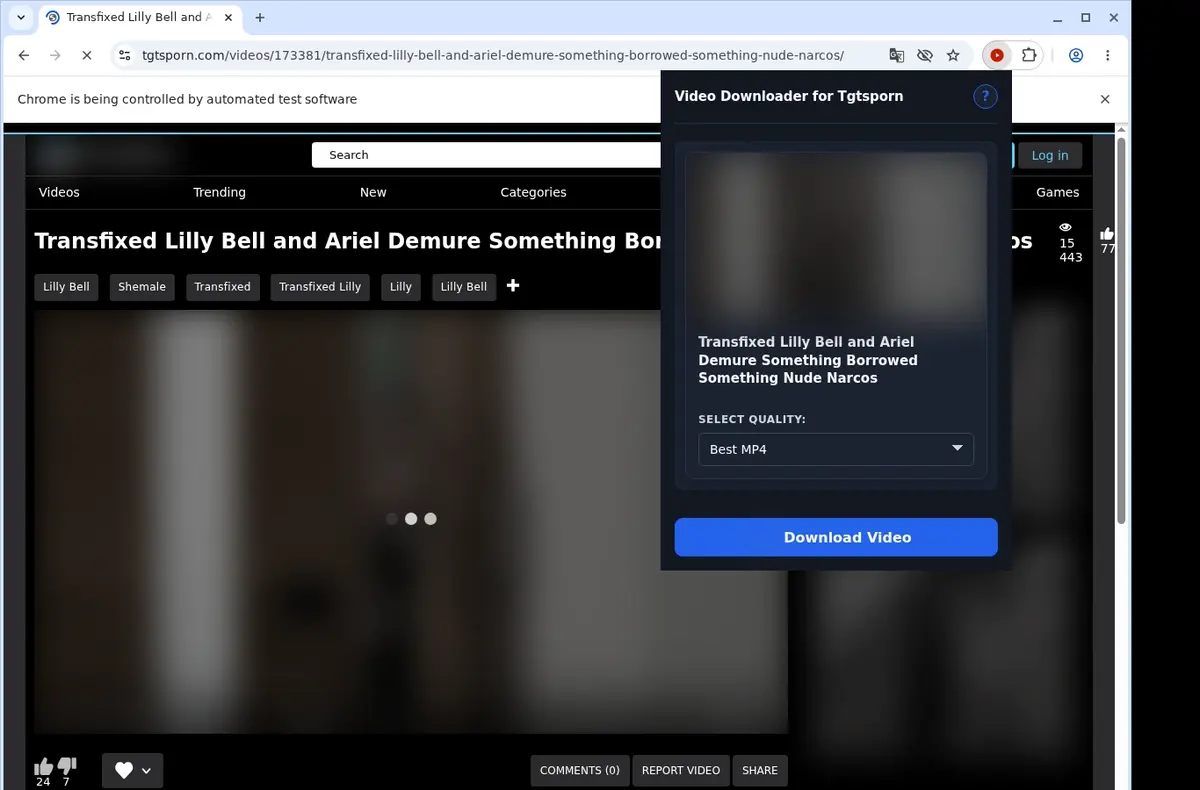Select the Transfixed Lilly tag

320,287
